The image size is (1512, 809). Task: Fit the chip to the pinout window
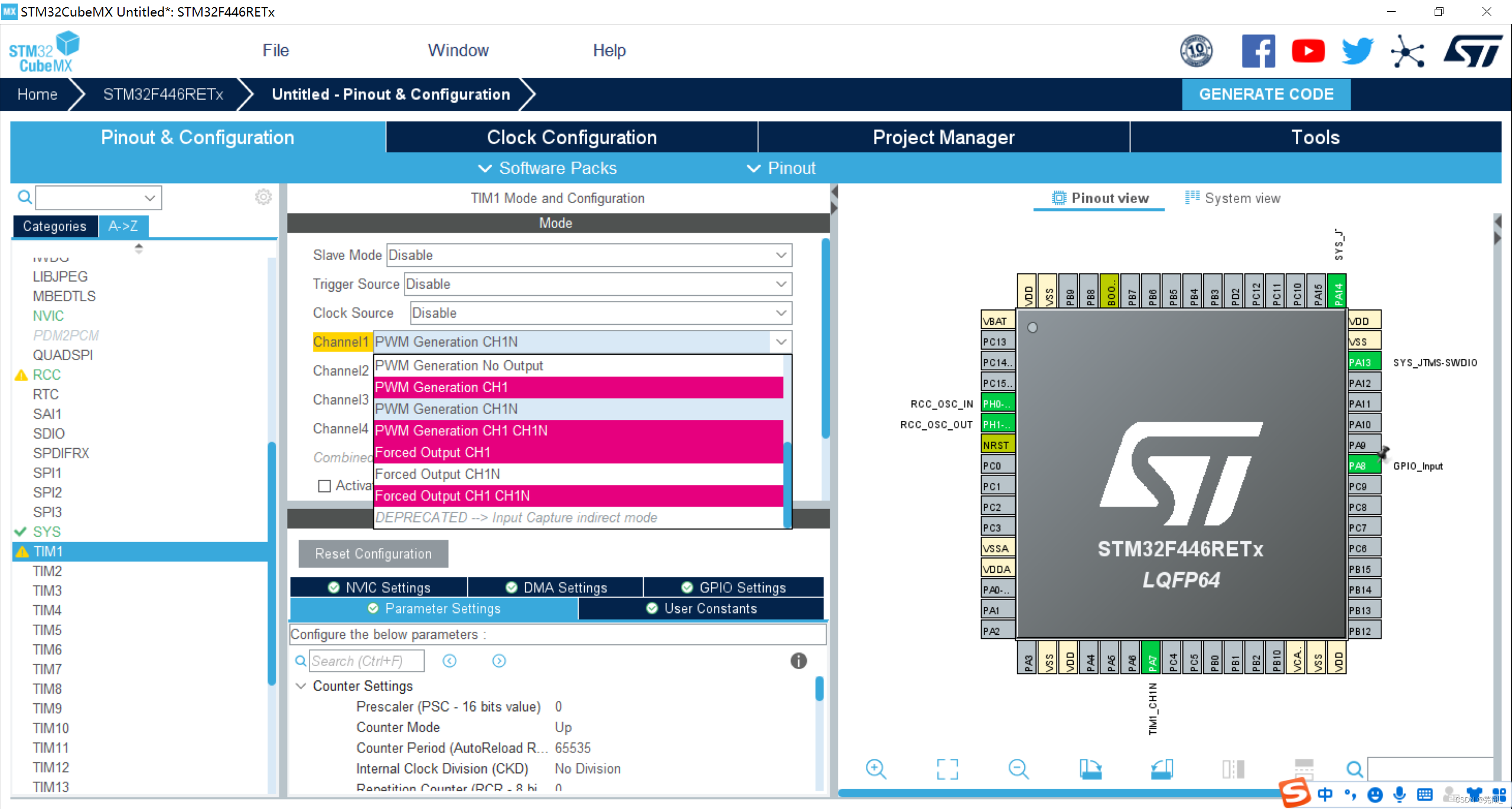947,769
